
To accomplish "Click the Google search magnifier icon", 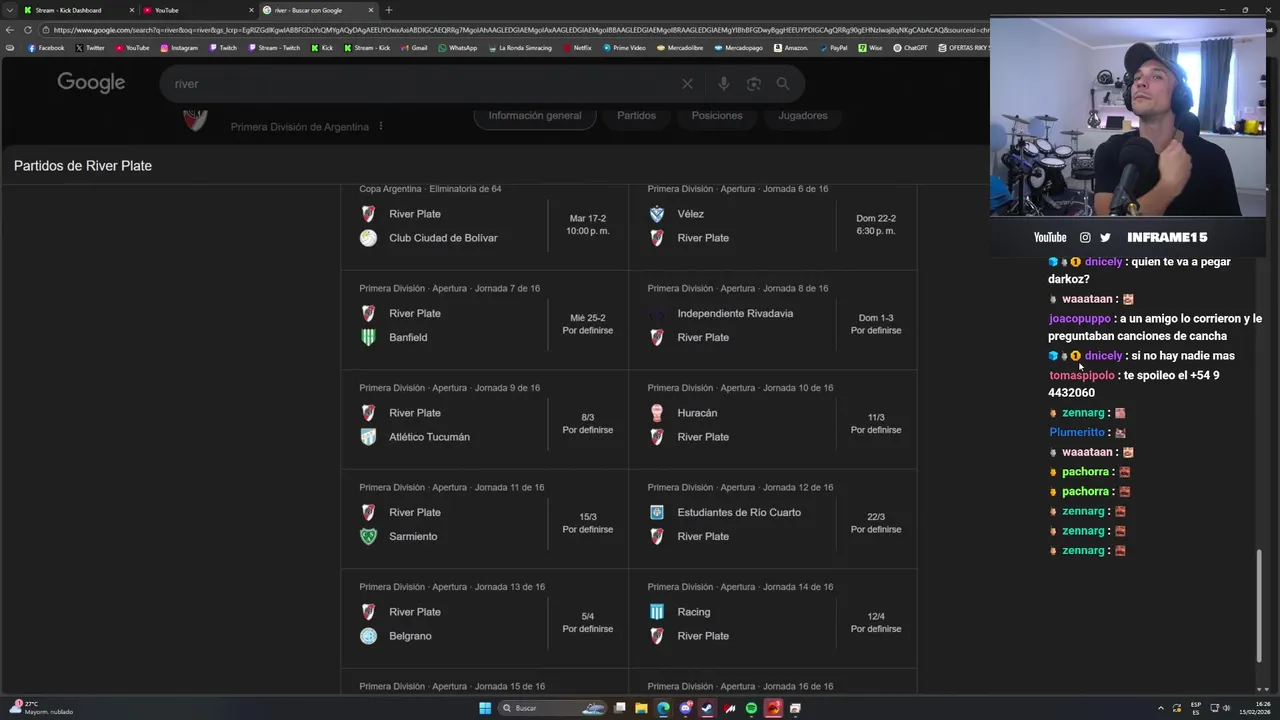I will [783, 84].
